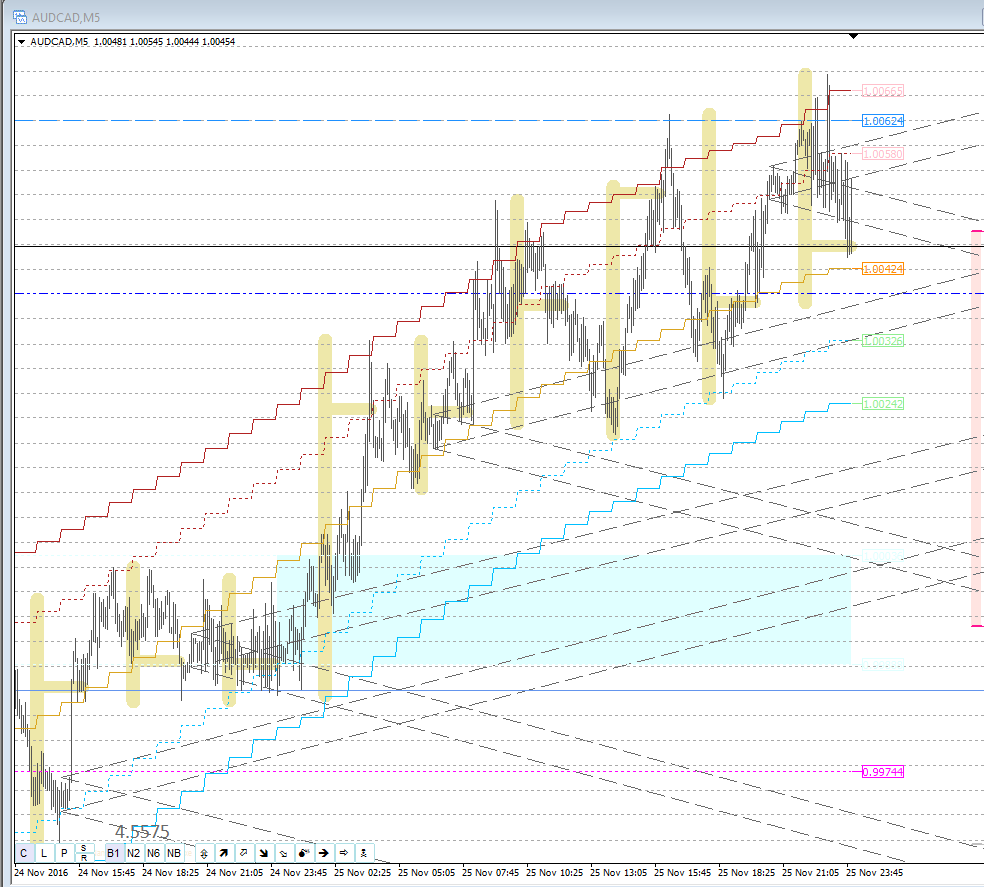The height and width of the screenshot is (887, 984).
Task: Toggle the R button in the S/R pair
Action: point(84,857)
